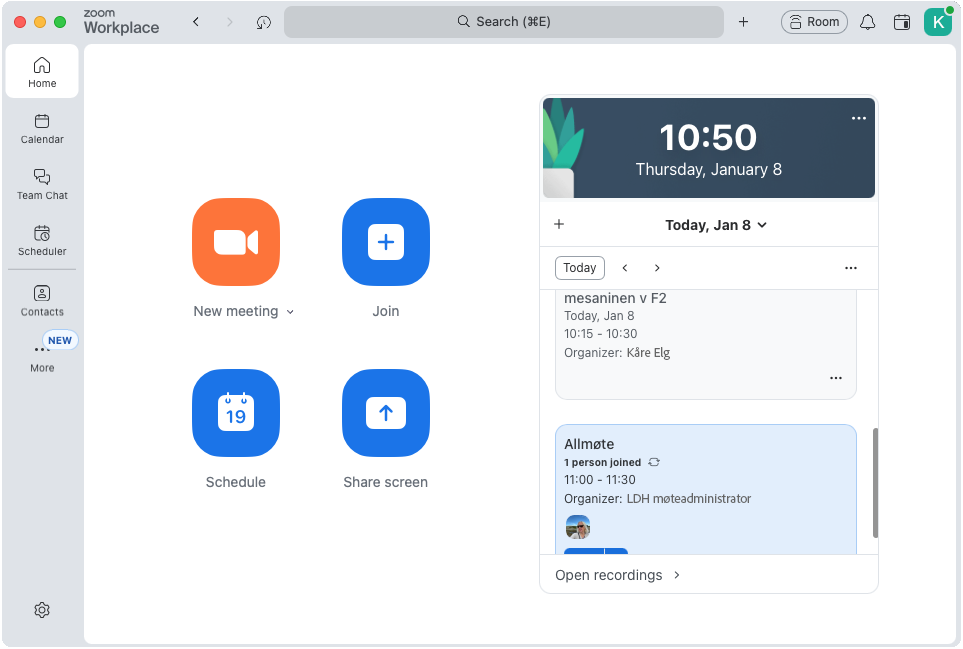
Task: Click the 1 person joined text
Action: tap(602, 462)
